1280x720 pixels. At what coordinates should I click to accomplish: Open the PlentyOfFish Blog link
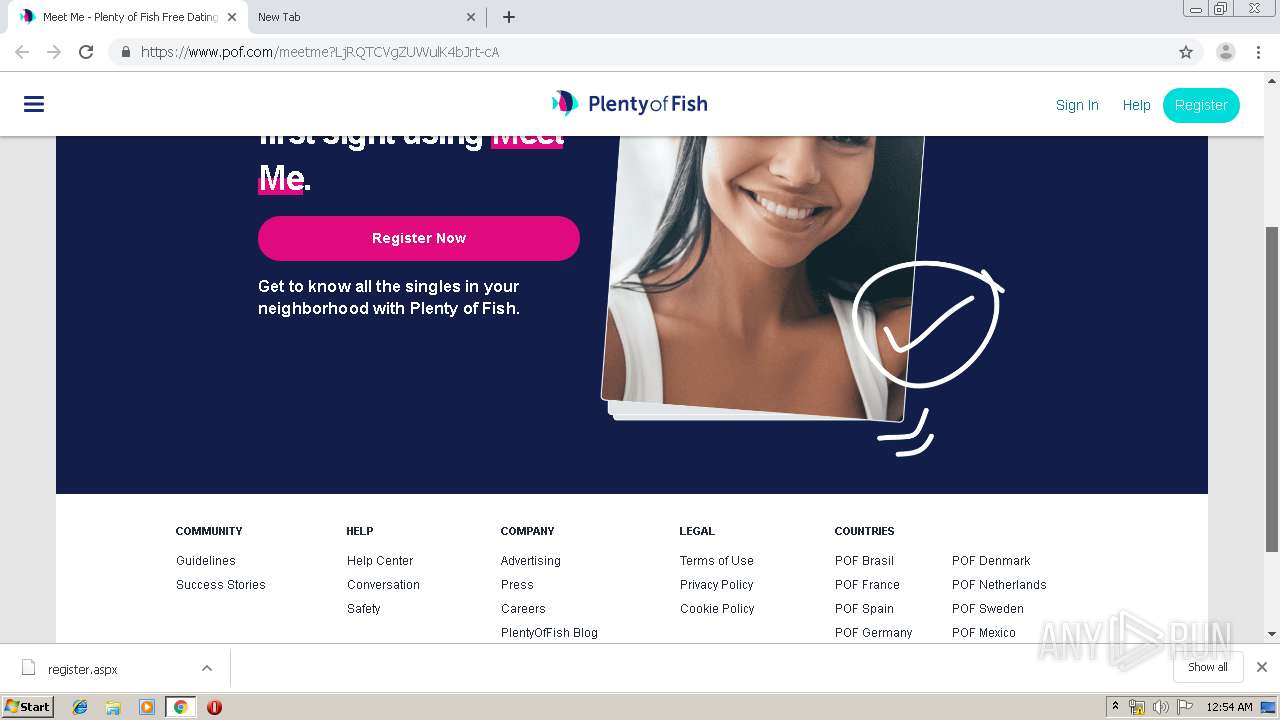tap(549, 633)
